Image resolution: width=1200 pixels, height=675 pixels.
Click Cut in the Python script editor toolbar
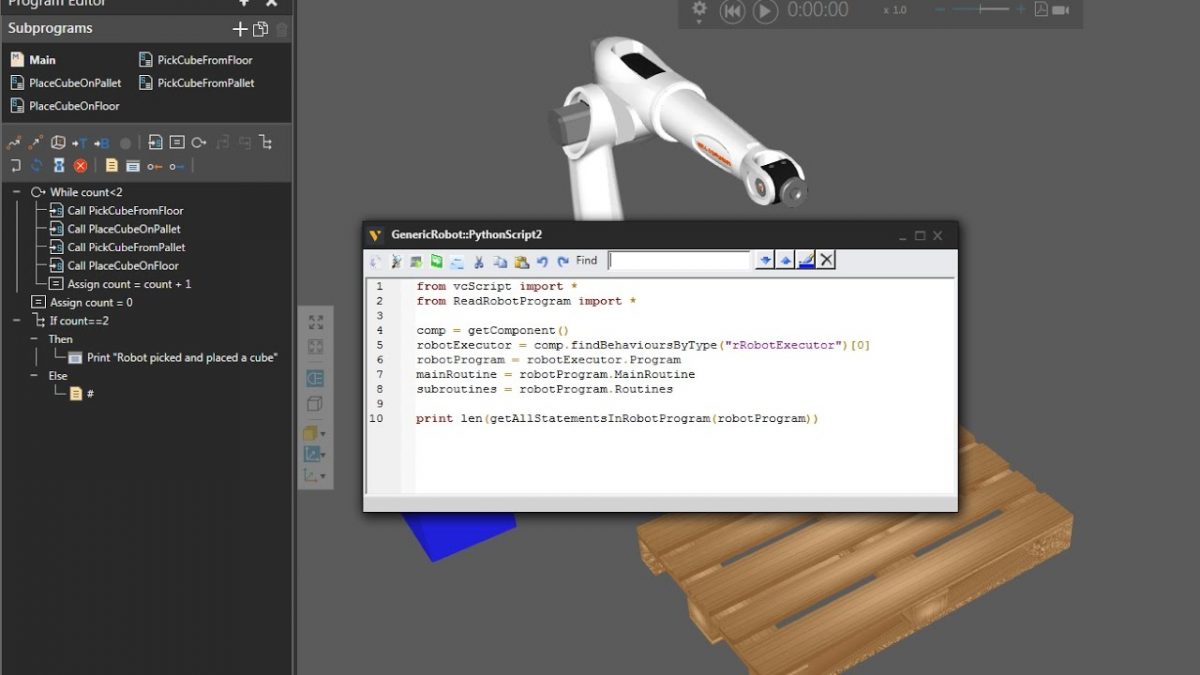478,260
